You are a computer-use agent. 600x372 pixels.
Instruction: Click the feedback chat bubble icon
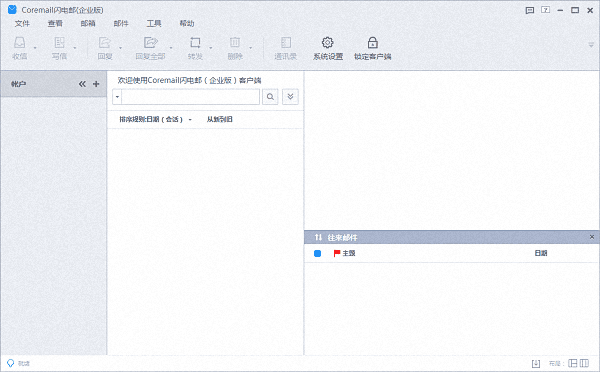(530, 10)
